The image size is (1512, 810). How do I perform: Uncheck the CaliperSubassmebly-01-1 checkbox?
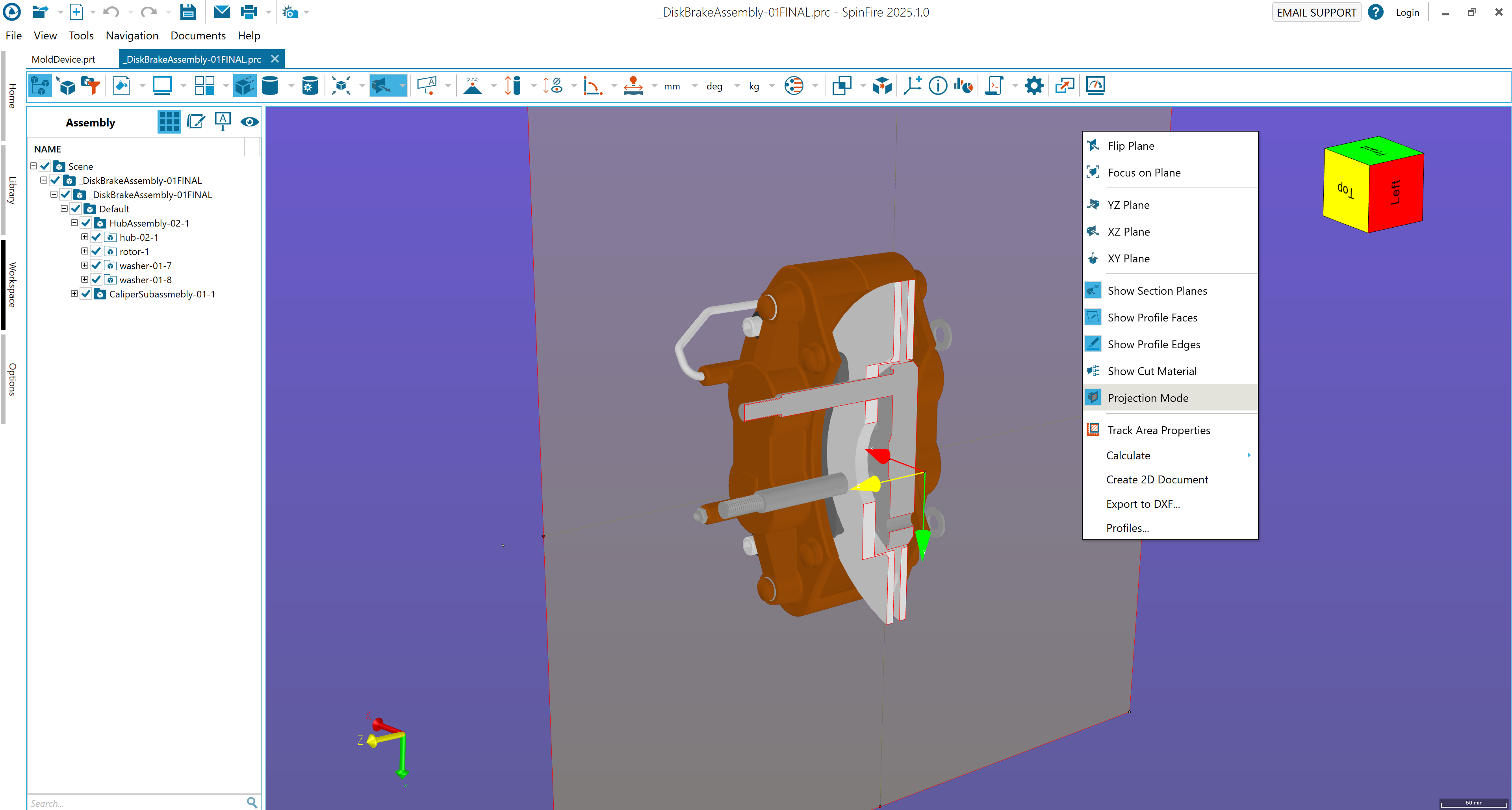coord(86,294)
